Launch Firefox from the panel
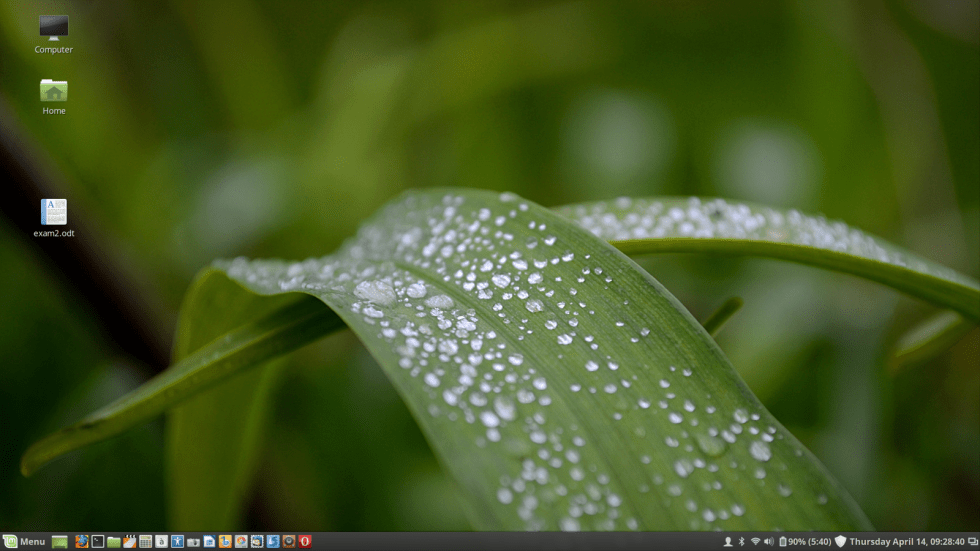Screen dimensions: 980x551 [x=82, y=541]
